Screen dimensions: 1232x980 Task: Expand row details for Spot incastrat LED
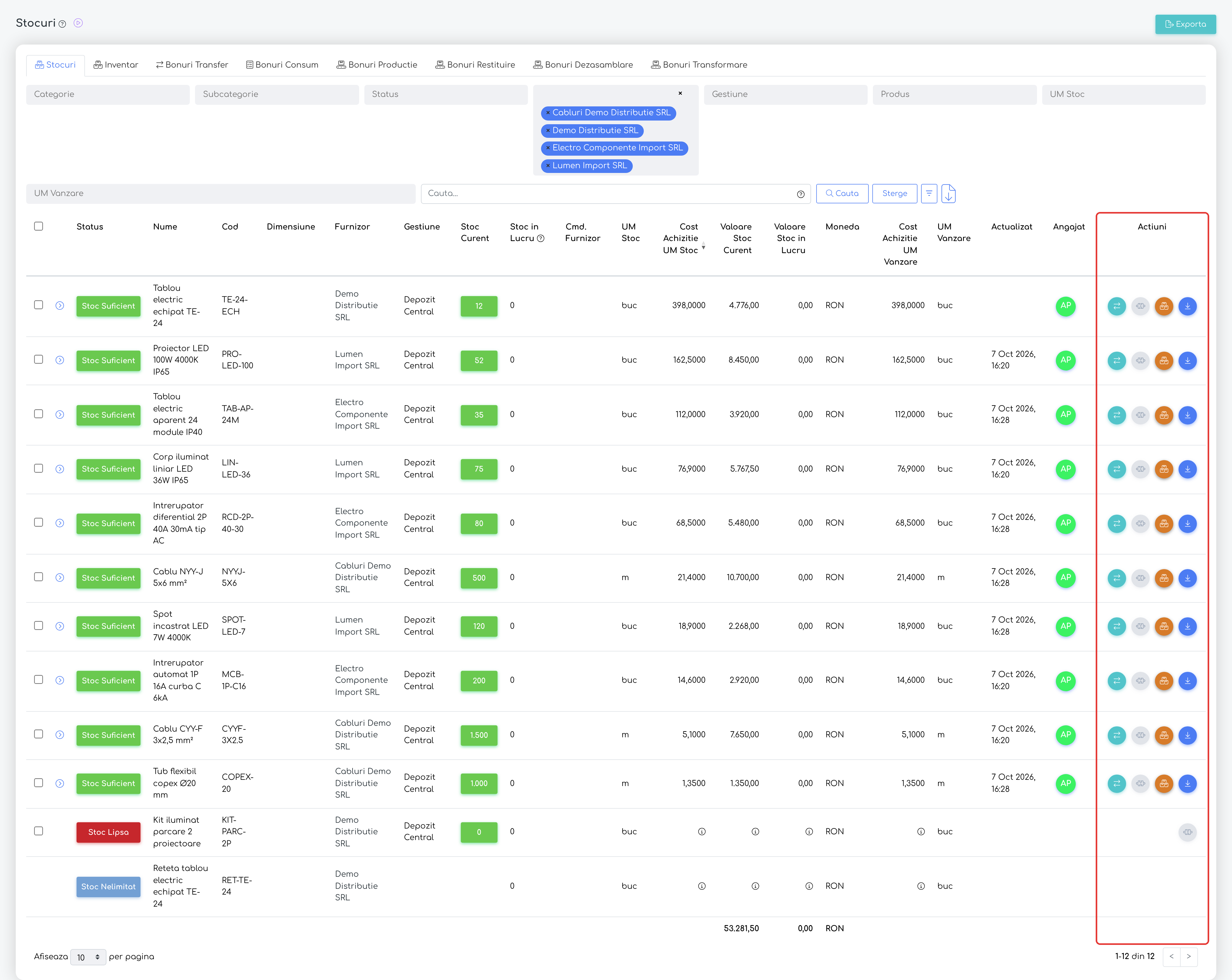[x=60, y=627]
